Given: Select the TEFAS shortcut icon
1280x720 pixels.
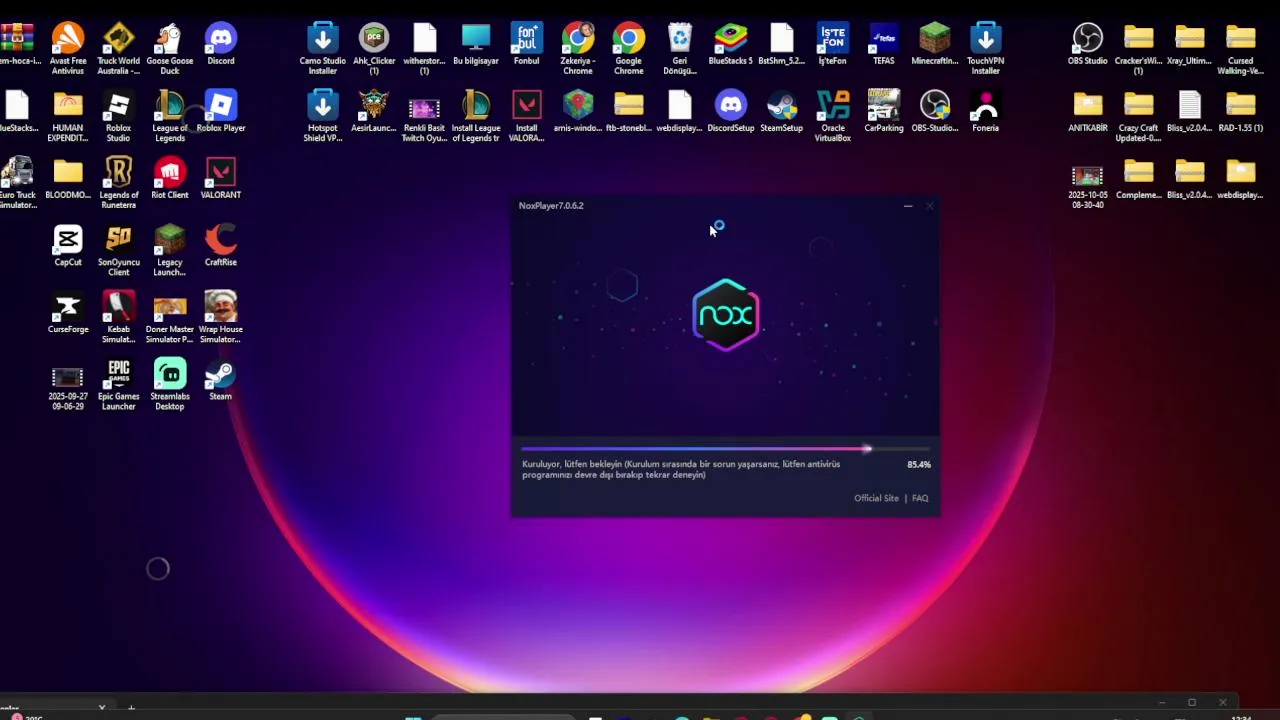Looking at the screenshot, I should point(883,45).
